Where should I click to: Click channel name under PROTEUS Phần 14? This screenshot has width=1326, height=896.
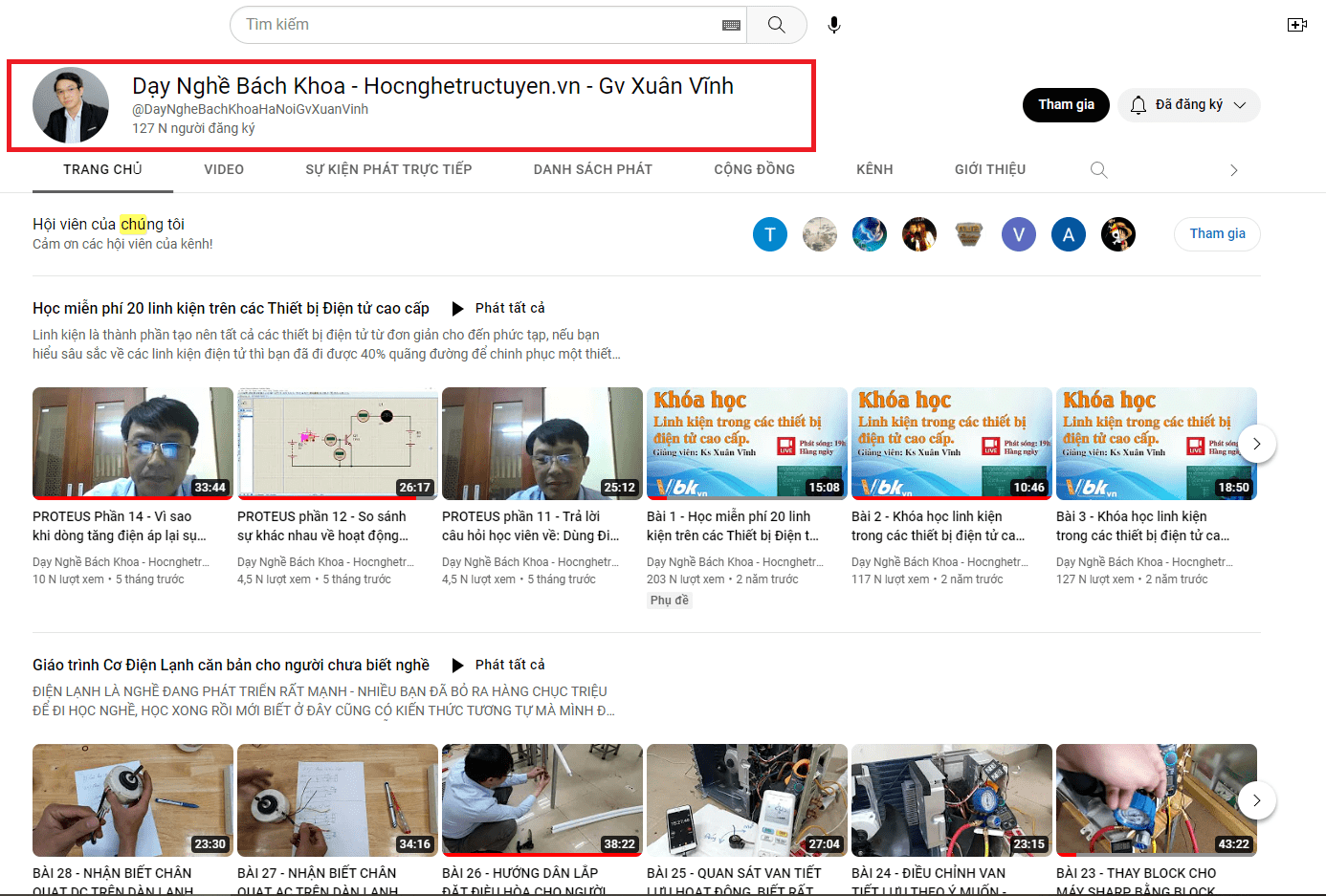point(121,562)
